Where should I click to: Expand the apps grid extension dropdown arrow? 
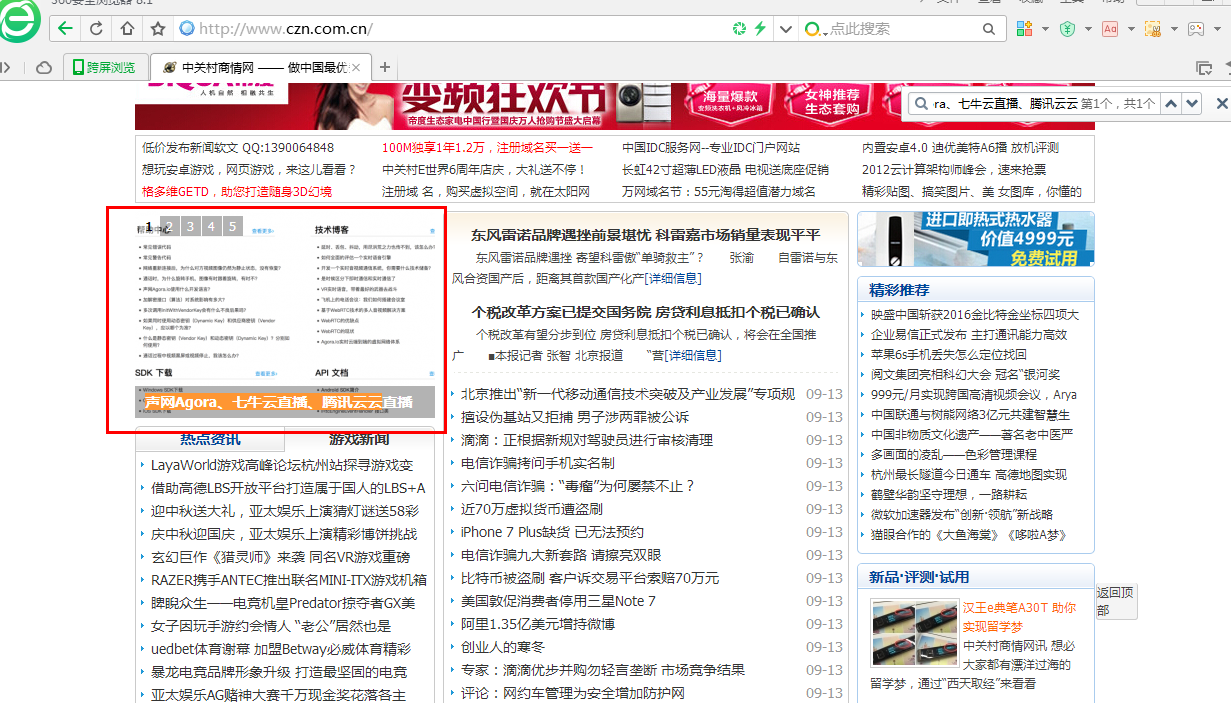tap(1043, 29)
